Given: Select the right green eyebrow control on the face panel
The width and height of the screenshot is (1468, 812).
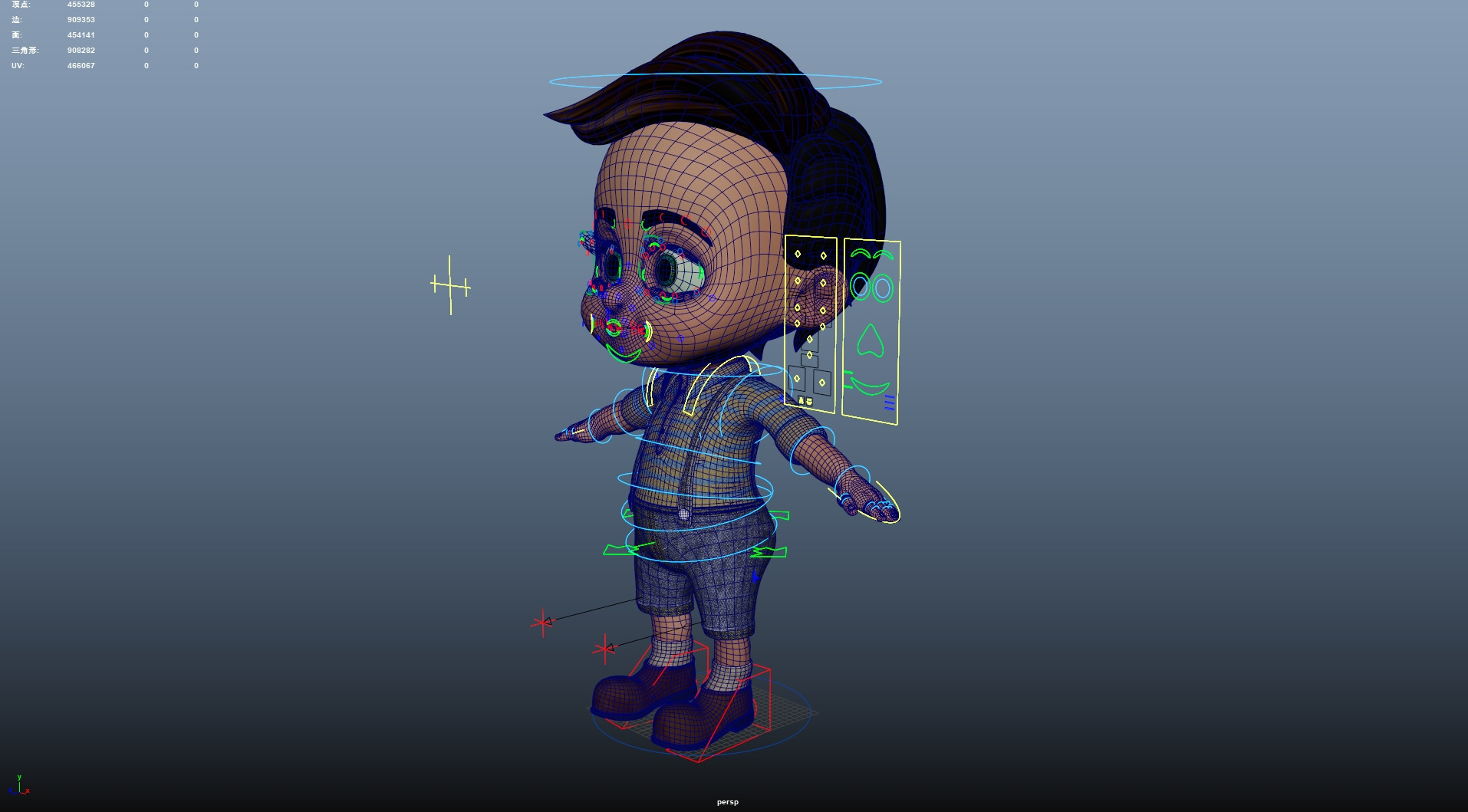Looking at the screenshot, I should 884,255.
